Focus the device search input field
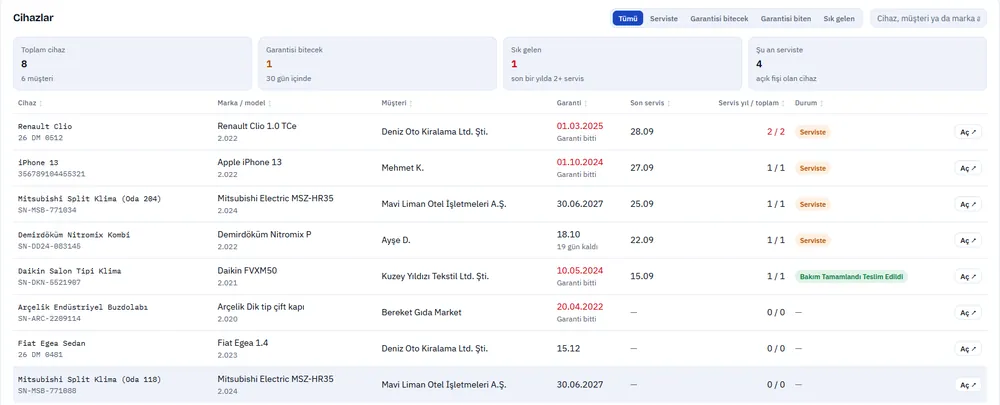This screenshot has height=405, width=1000. [x=928, y=18]
